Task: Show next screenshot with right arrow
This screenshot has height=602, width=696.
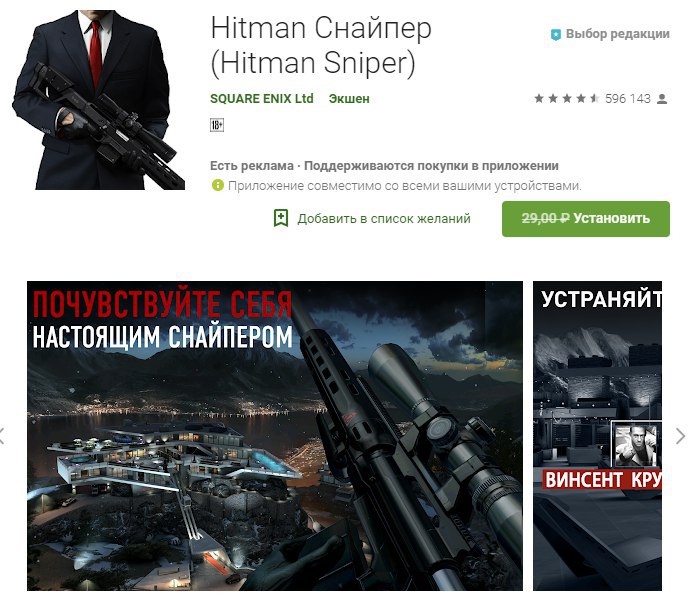Action: [680, 436]
